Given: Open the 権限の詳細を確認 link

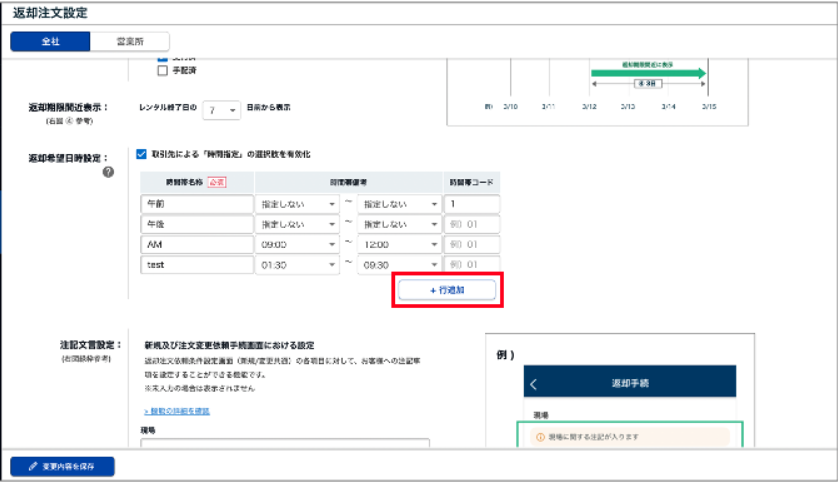Looking at the screenshot, I should click(176, 411).
